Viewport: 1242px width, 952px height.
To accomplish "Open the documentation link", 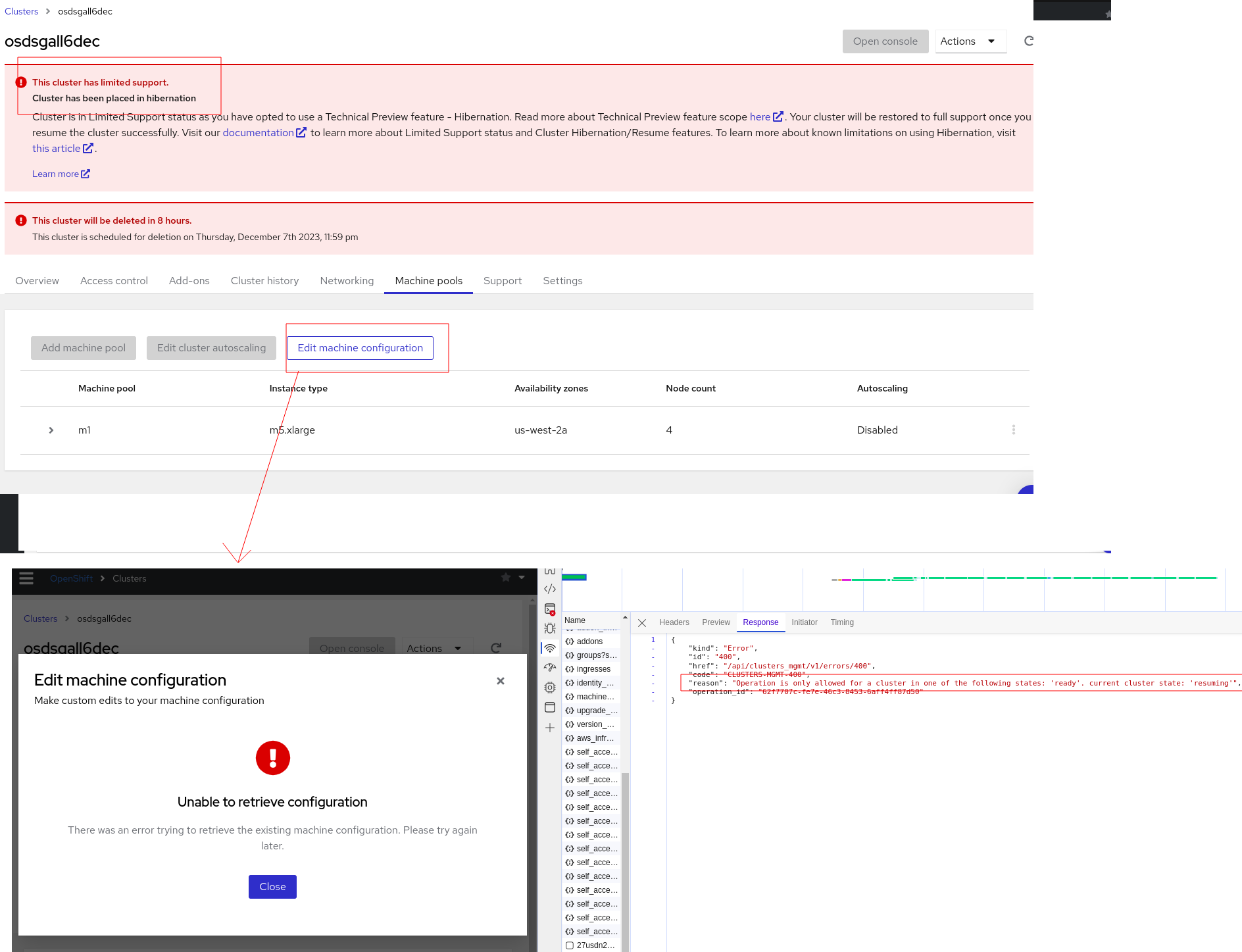I will (x=264, y=133).
